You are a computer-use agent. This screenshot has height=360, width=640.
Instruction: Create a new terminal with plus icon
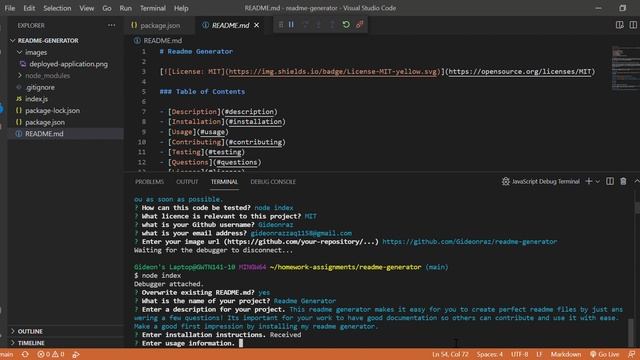589,181
